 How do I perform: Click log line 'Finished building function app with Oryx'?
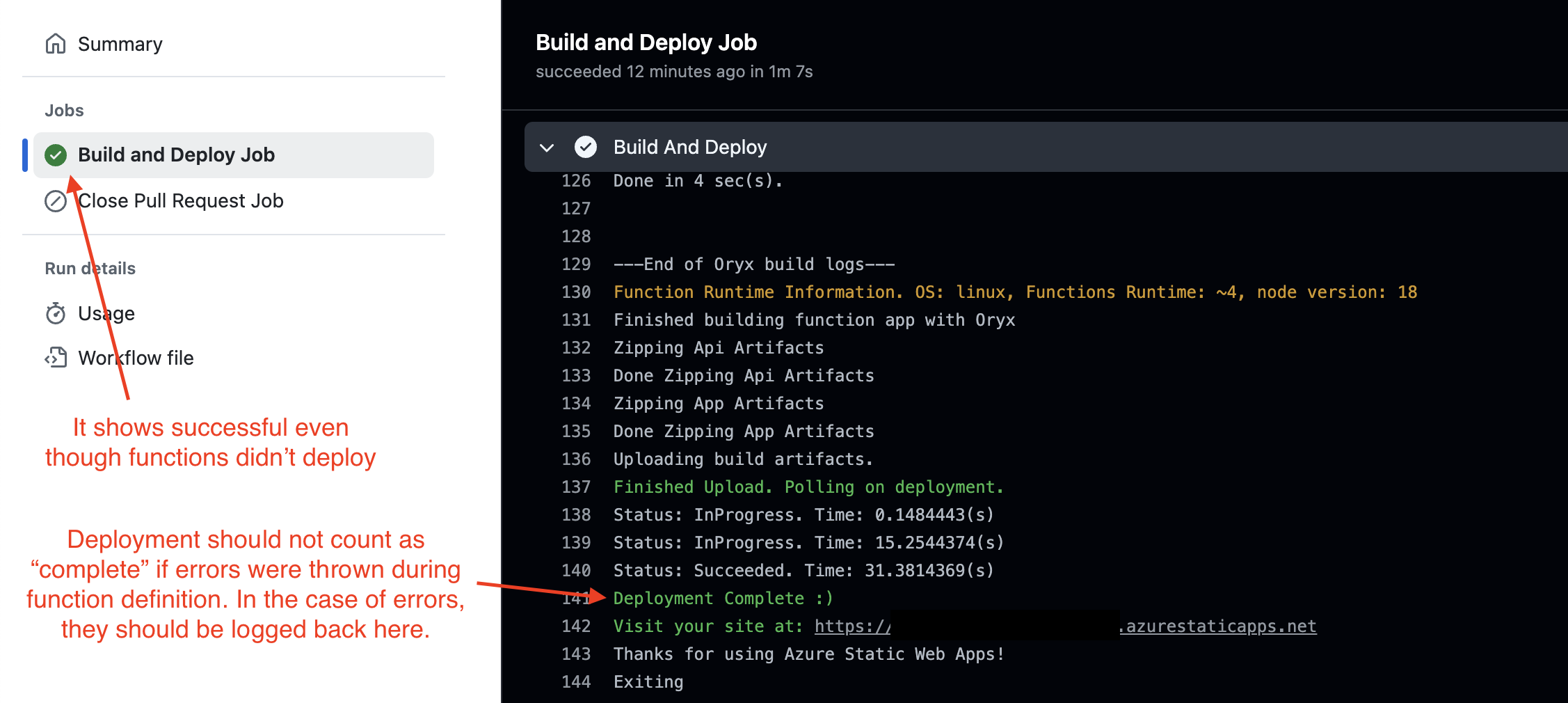click(814, 320)
